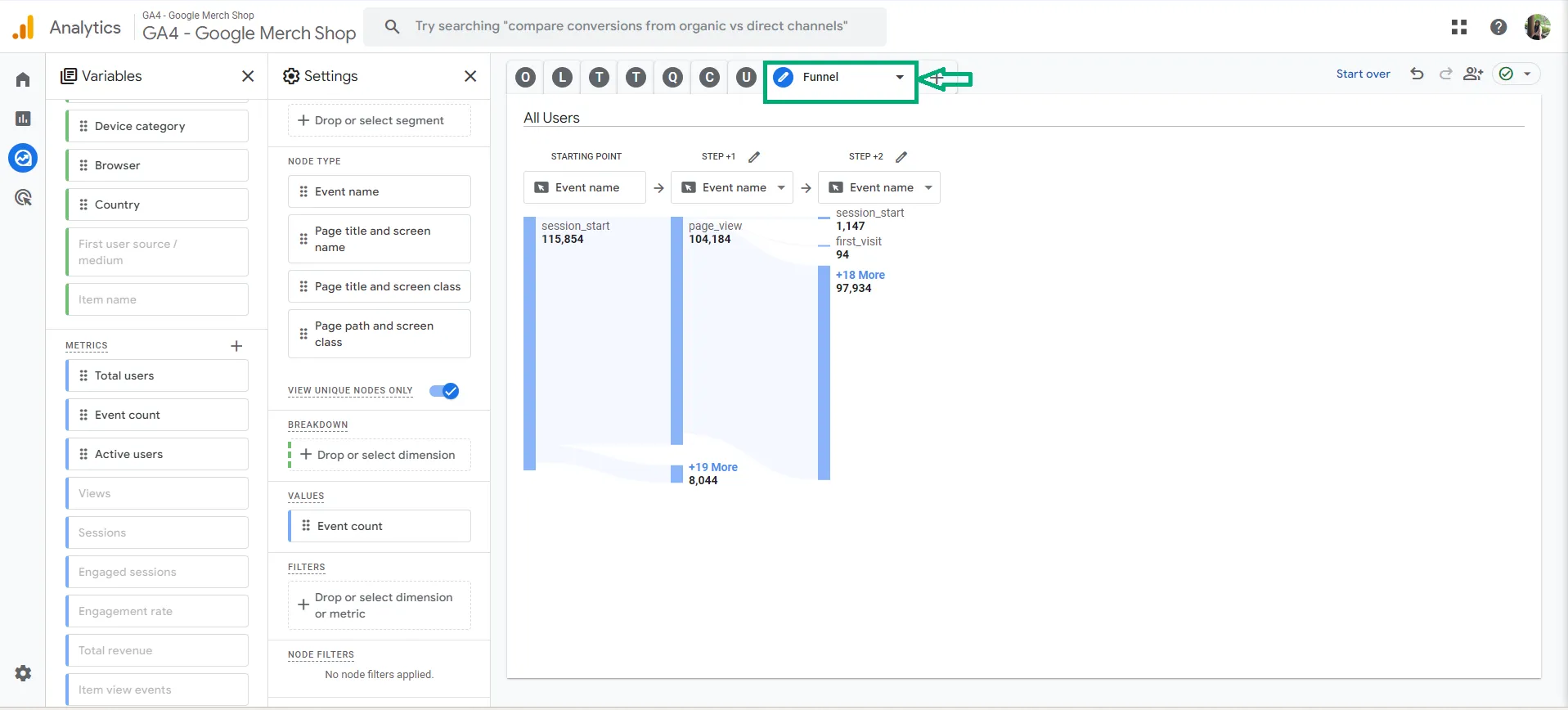Viewport: 1568px width, 710px height.
Task: Switch to the tab labeled U
Action: tap(746, 77)
